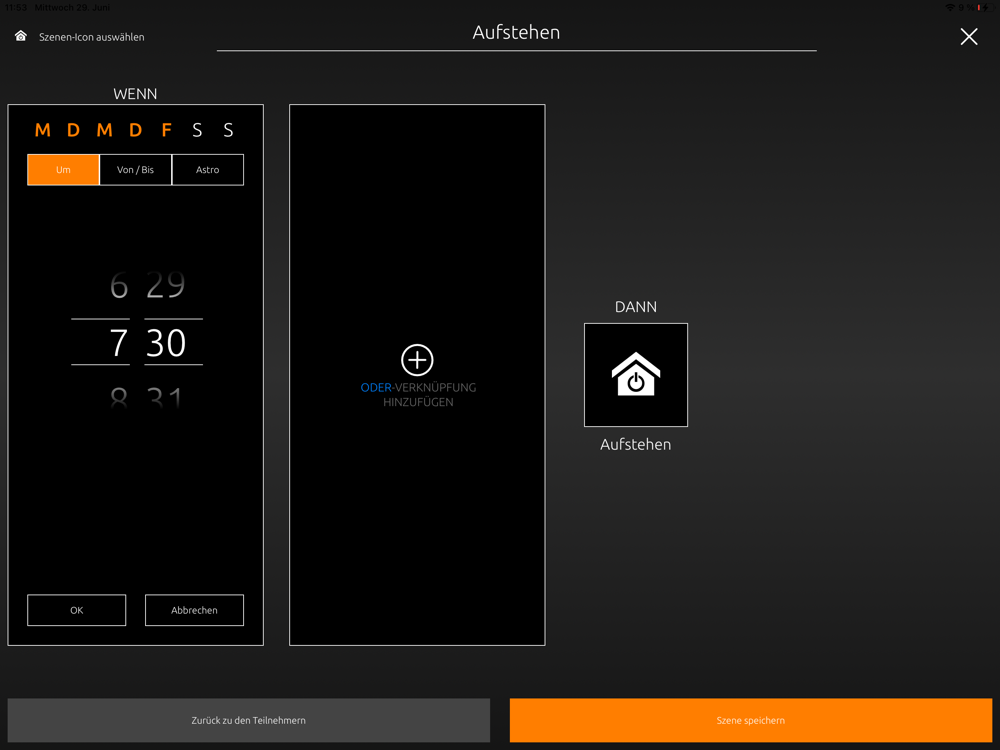This screenshot has height=750, width=1000.
Task: Toggle Tuesday, the first D
Action: point(73,130)
